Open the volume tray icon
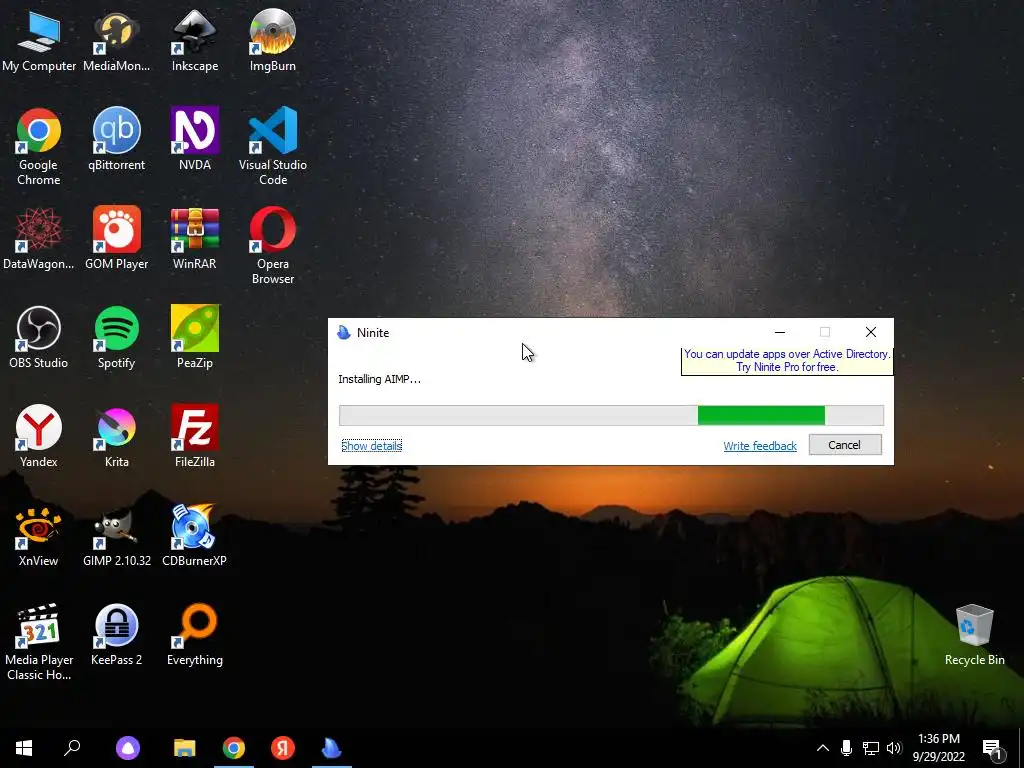This screenshot has width=1024, height=768. coord(894,748)
